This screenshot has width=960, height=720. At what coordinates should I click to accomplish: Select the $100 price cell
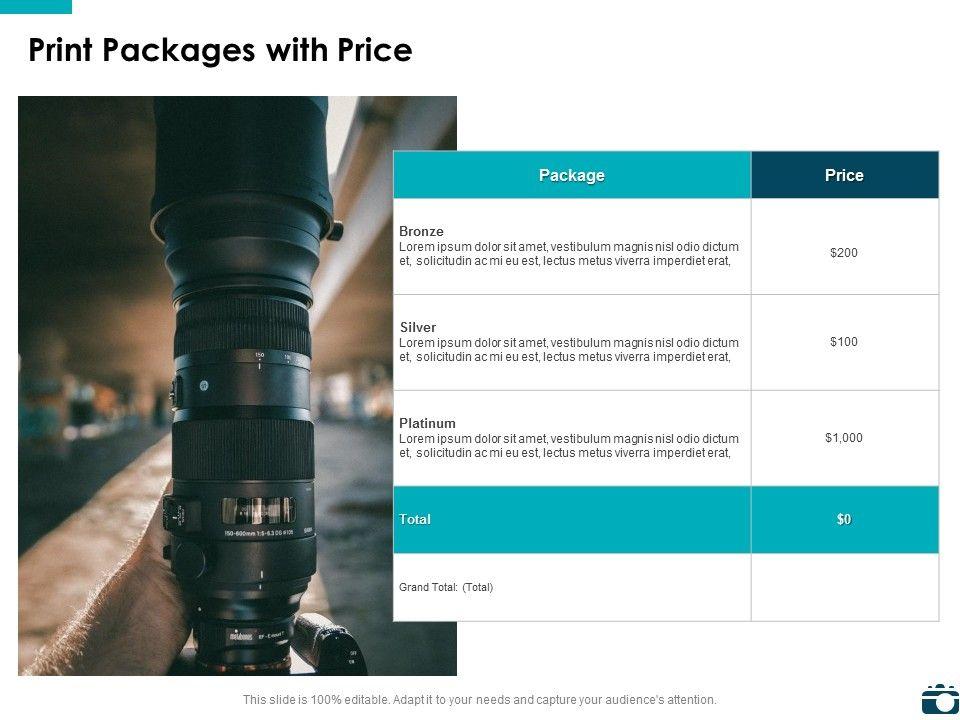point(844,342)
